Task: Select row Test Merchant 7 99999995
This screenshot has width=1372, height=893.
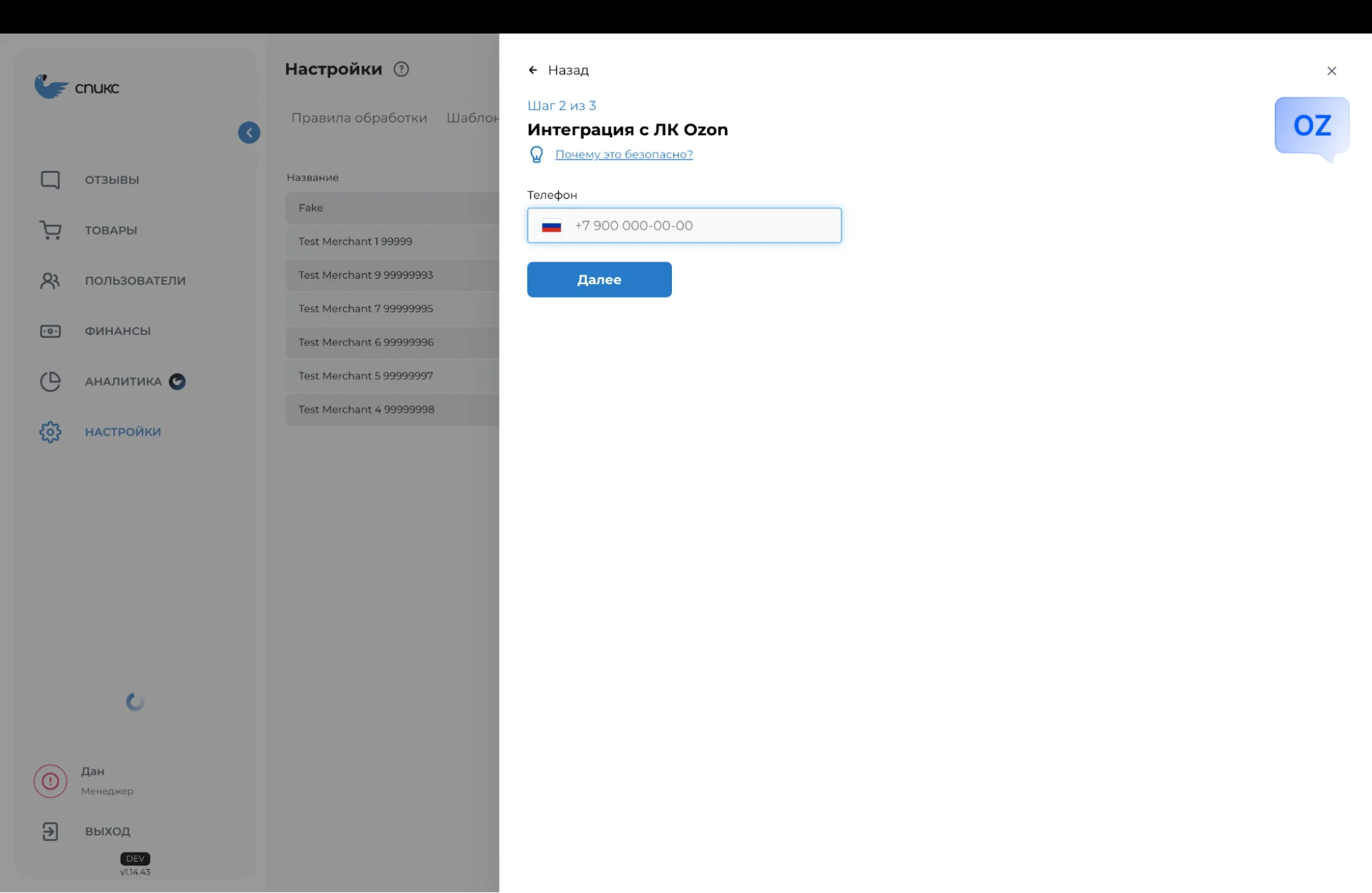Action: [392, 308]
